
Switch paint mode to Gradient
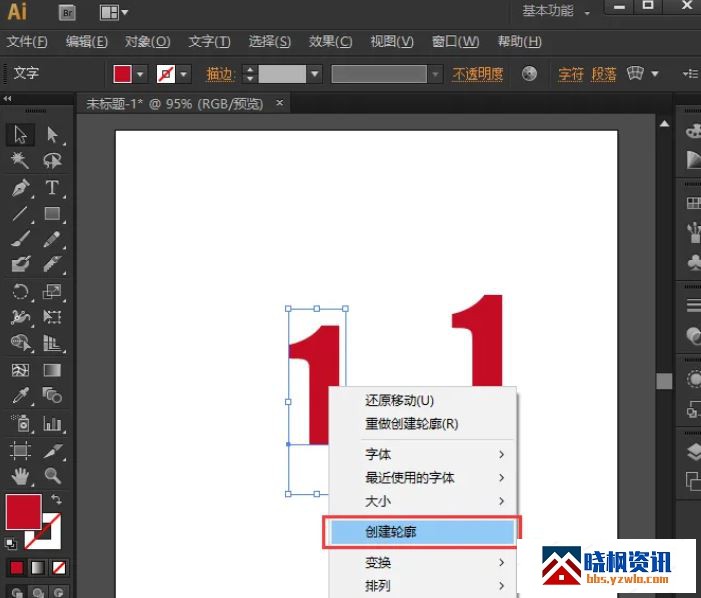pyautogui.click(x=38, y=568)
